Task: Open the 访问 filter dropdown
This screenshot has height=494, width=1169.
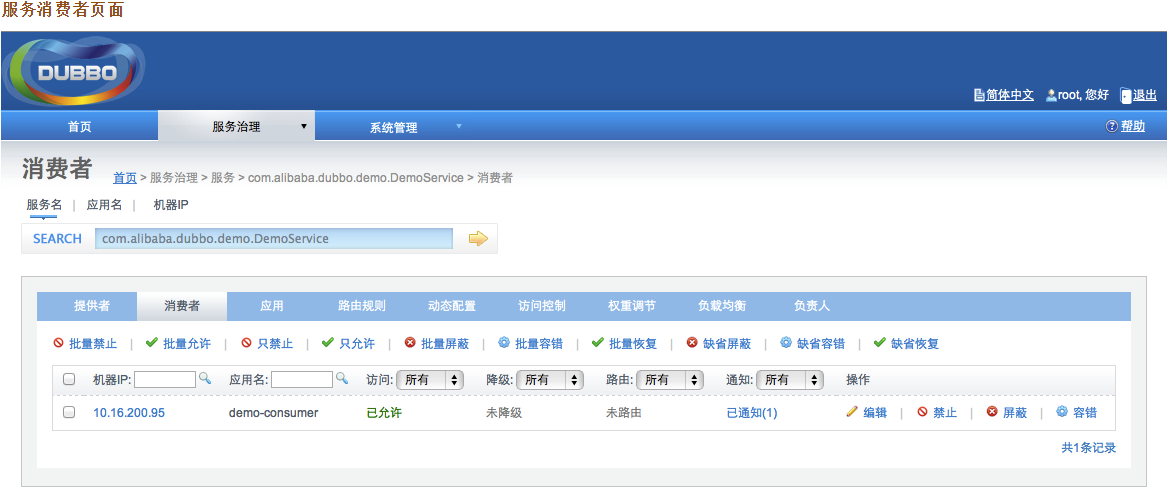Action: [430, 380]
